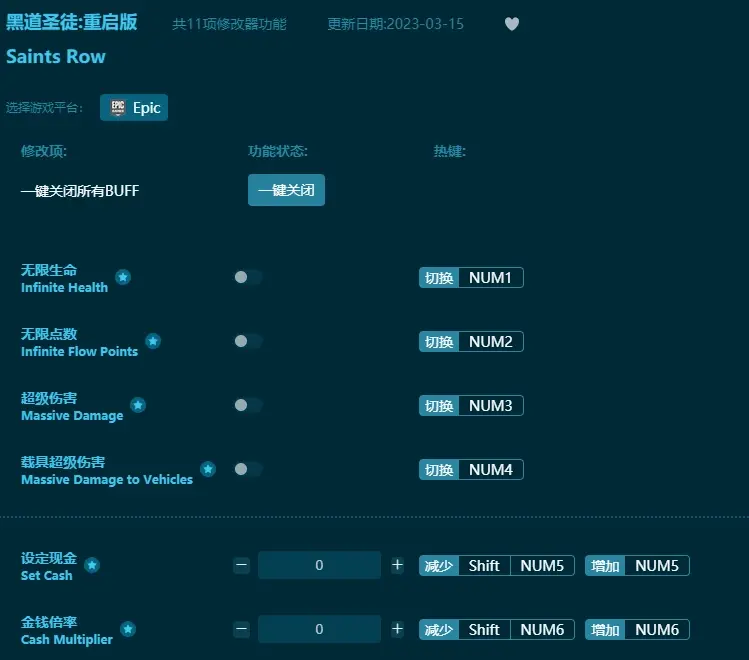The image size is (749, 660).
Task: Click the Infinite Health label
Action: [x=64, y=287]
